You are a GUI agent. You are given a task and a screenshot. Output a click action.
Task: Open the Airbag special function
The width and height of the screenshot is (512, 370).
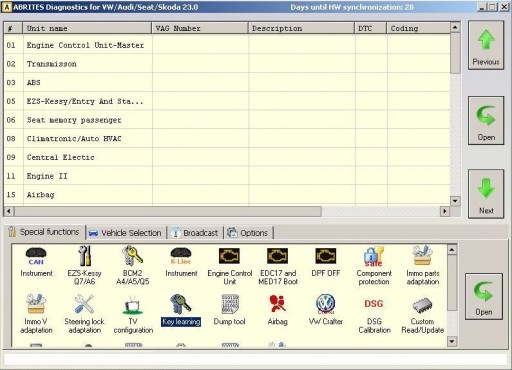click(277, 310)
